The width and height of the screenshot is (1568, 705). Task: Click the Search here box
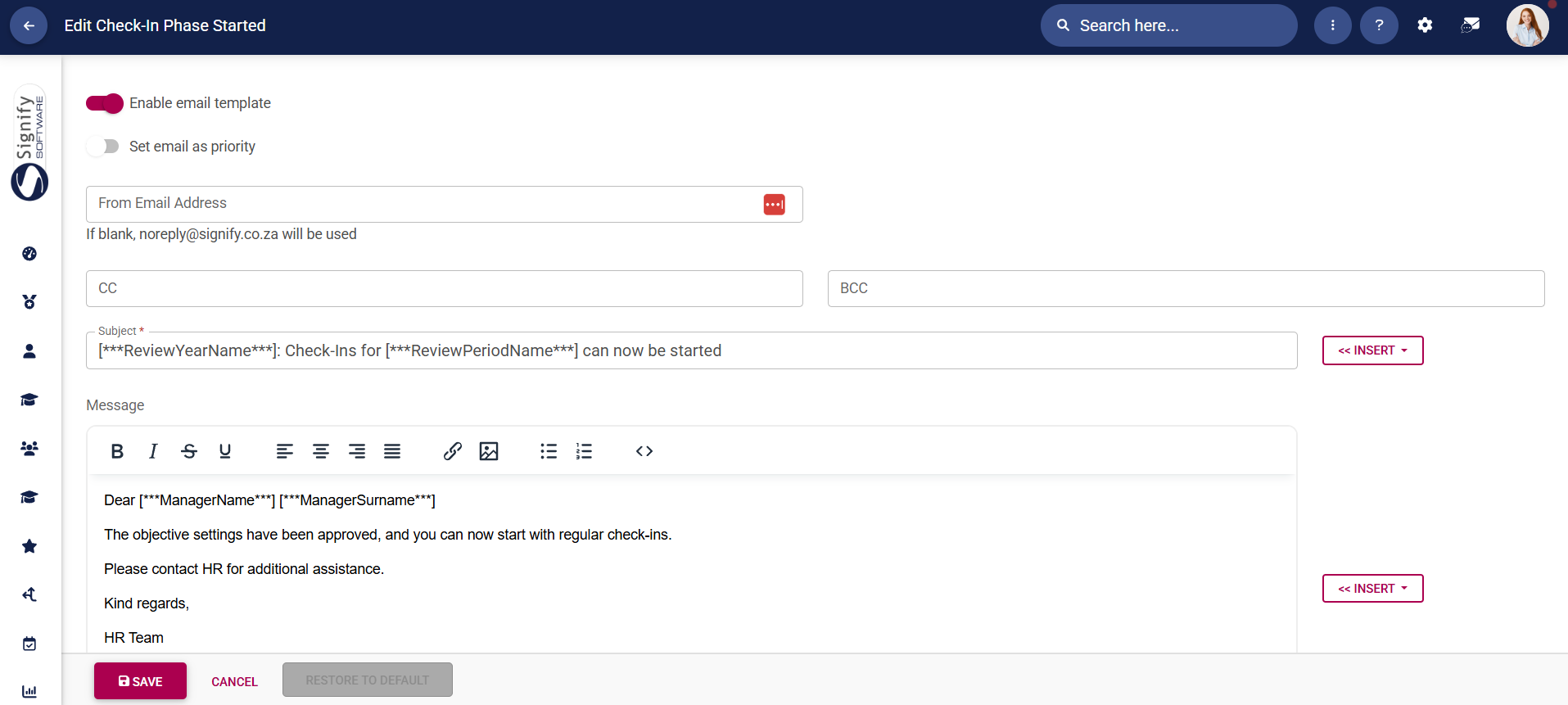tap(1169, 25)
